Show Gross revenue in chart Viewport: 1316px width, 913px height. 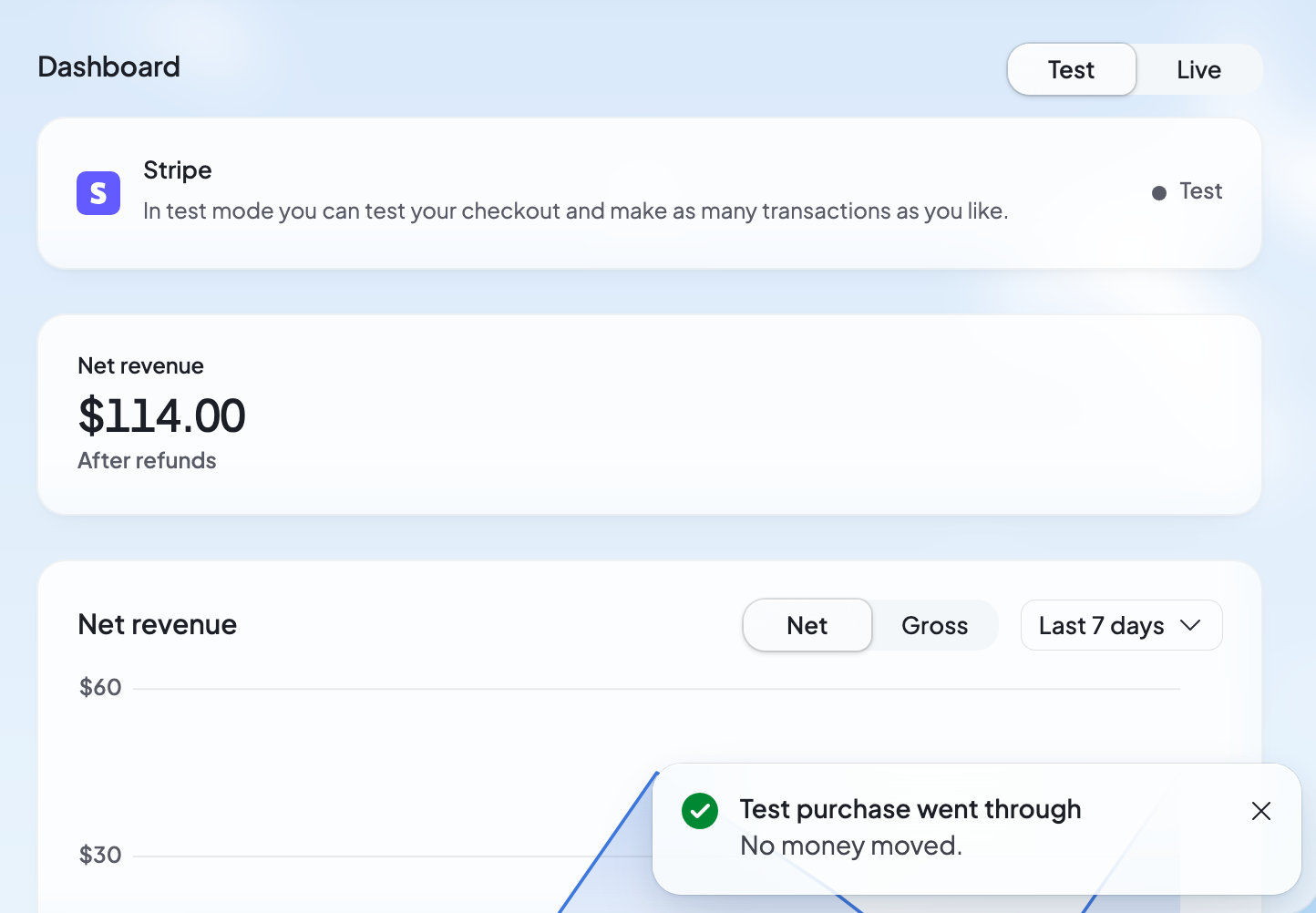(x=935, y=625)
